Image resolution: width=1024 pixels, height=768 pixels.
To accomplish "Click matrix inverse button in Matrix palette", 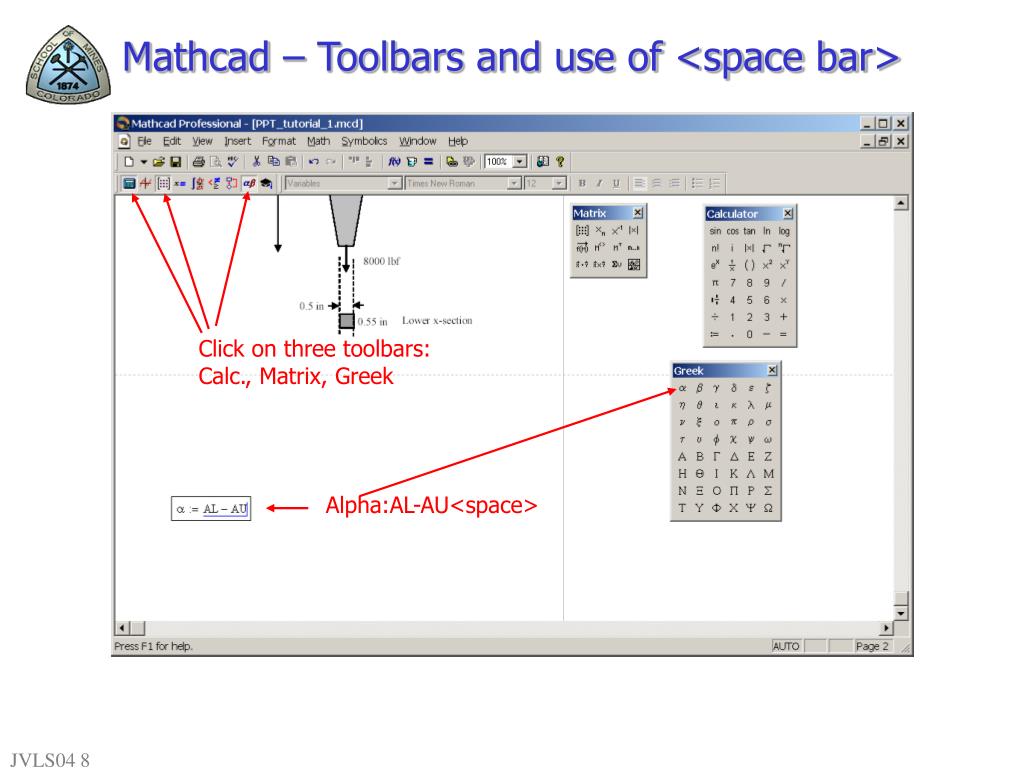I will click(x=617, y=231).
